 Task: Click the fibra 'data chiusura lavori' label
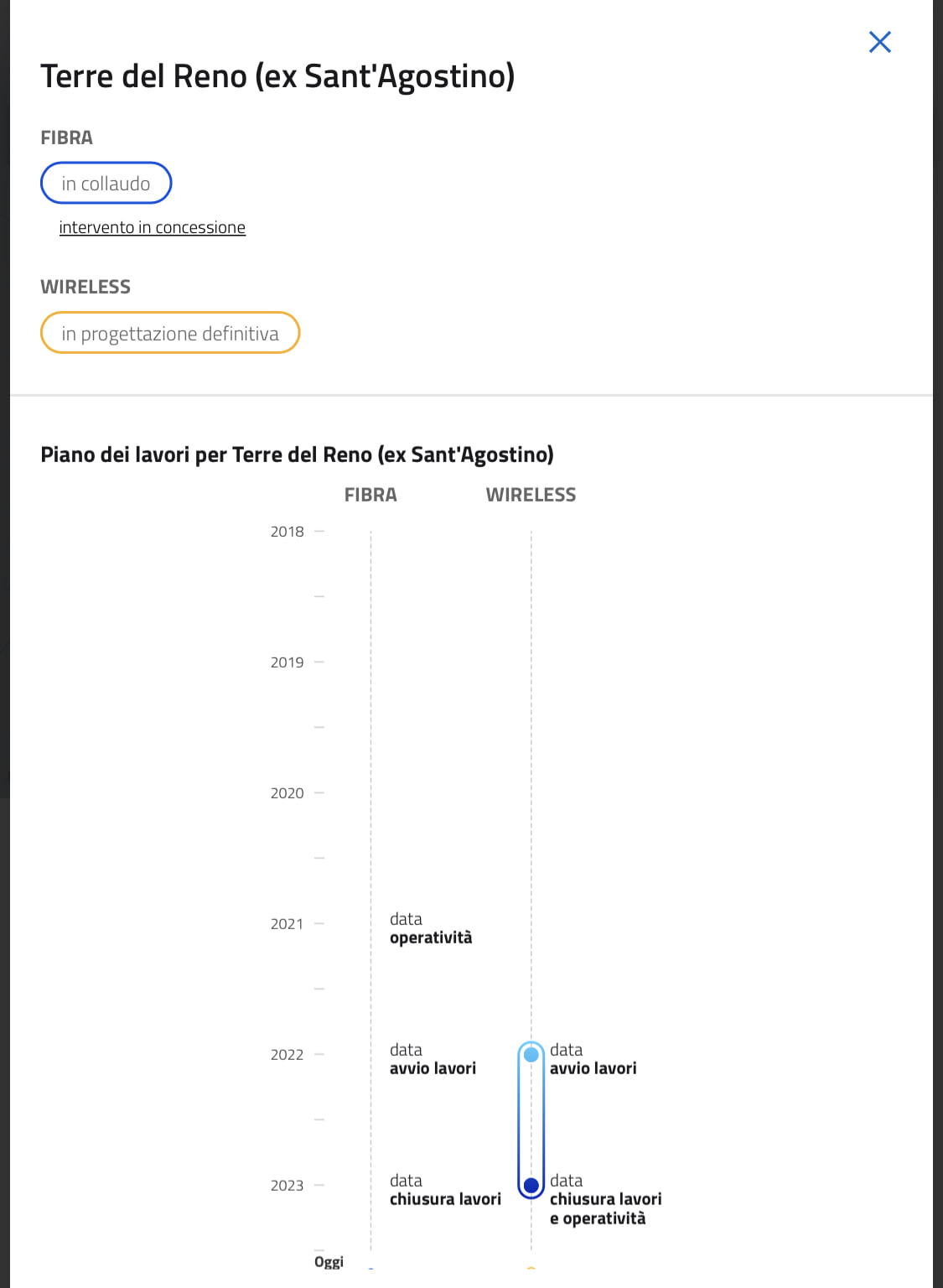(x=445, y=1190)
